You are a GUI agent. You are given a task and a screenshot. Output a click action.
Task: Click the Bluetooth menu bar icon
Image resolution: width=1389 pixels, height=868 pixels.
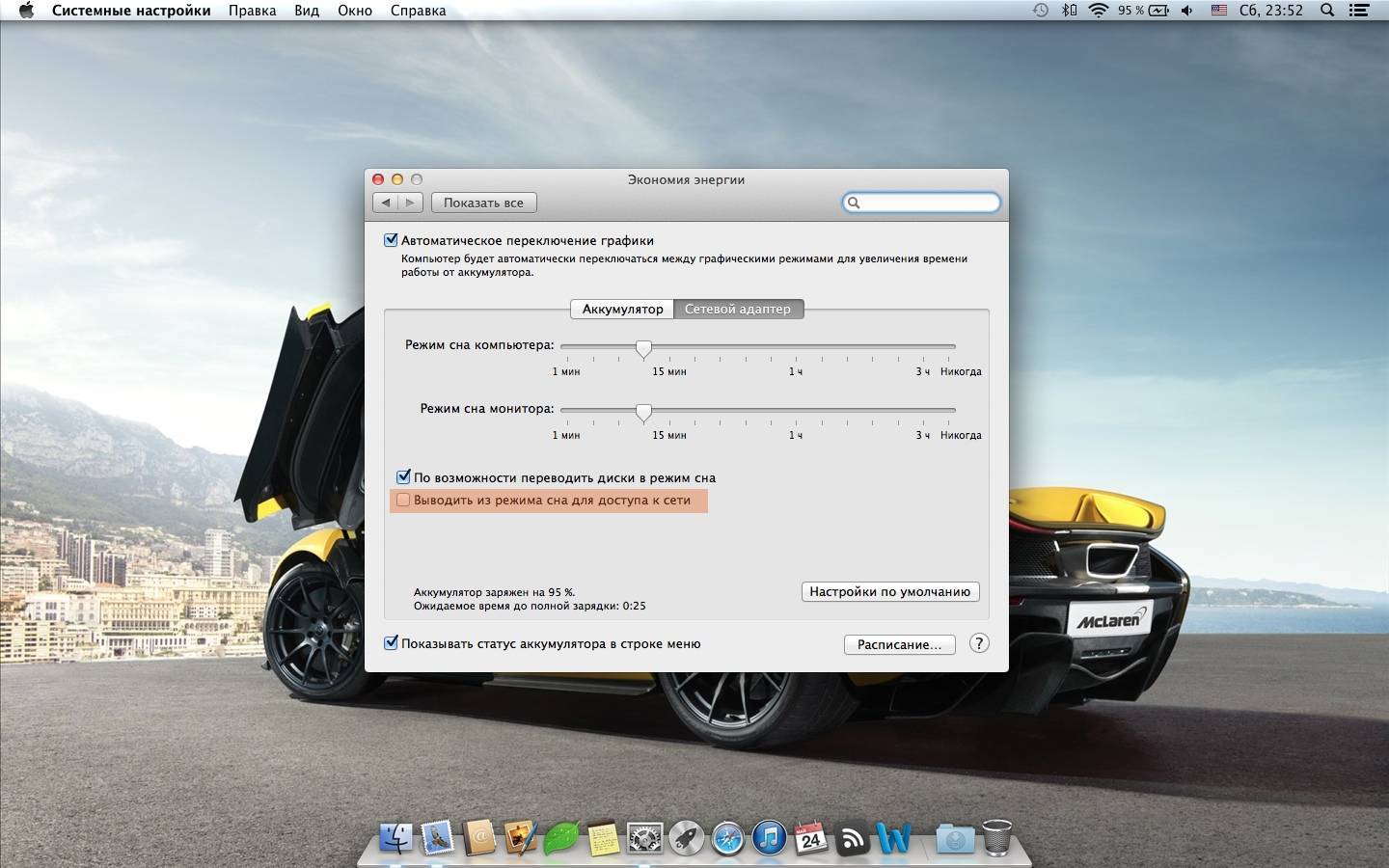(x=1069, y=11)
